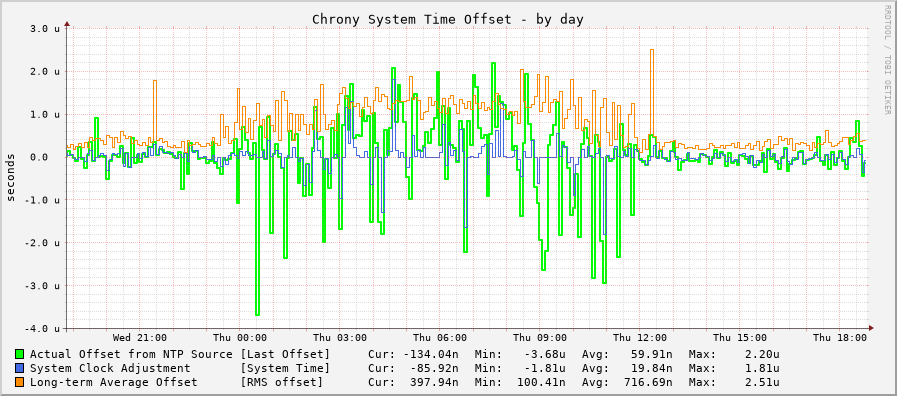Click the Wed 21:00 time axis label
Viewport: 897px width, 396px height.
click(140, 338)
